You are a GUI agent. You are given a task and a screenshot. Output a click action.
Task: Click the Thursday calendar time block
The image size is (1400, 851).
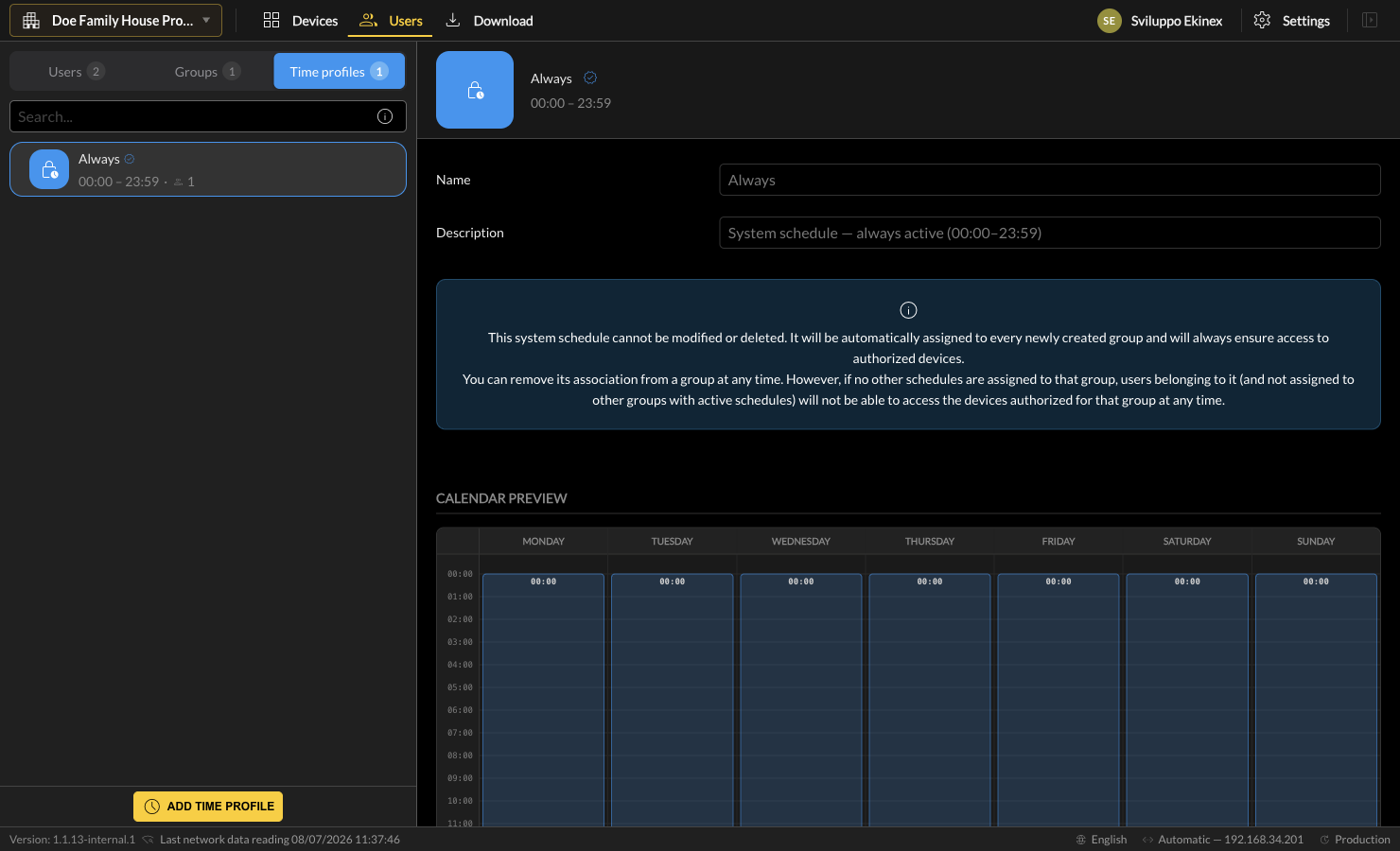[929, 700]
